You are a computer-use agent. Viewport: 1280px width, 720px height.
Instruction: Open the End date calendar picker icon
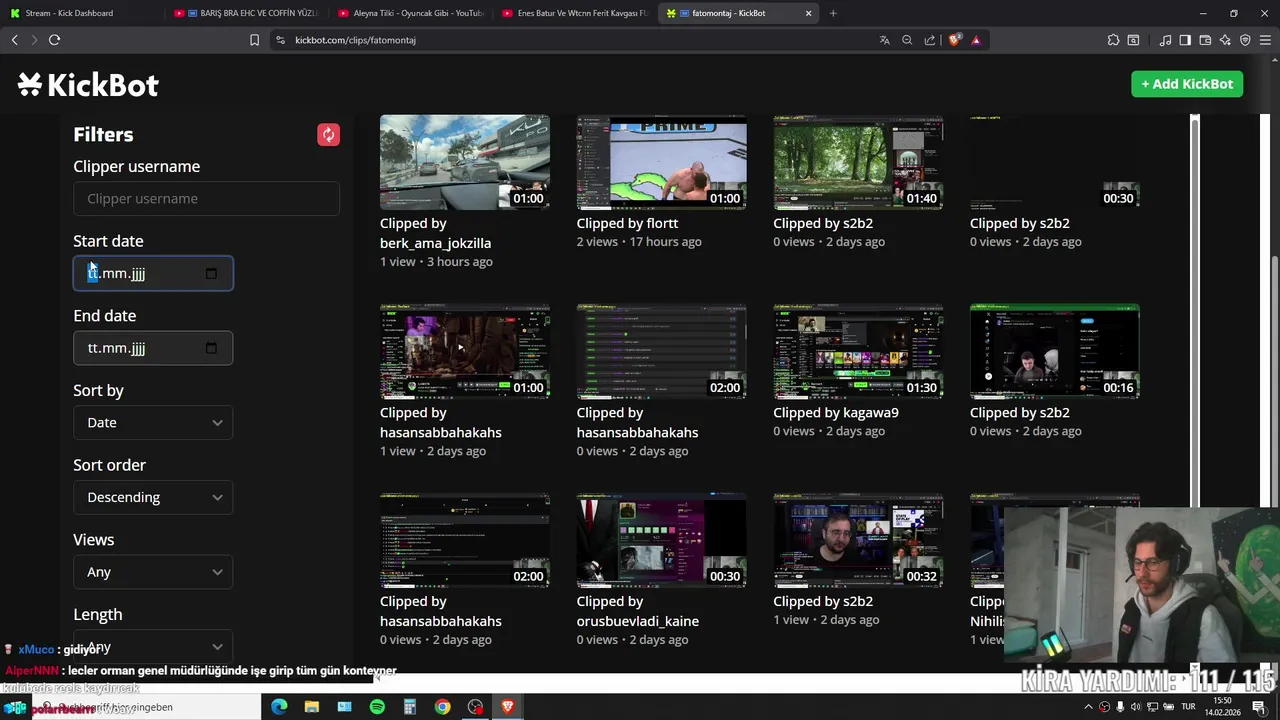pyautogui.click(x=211, y=348)
